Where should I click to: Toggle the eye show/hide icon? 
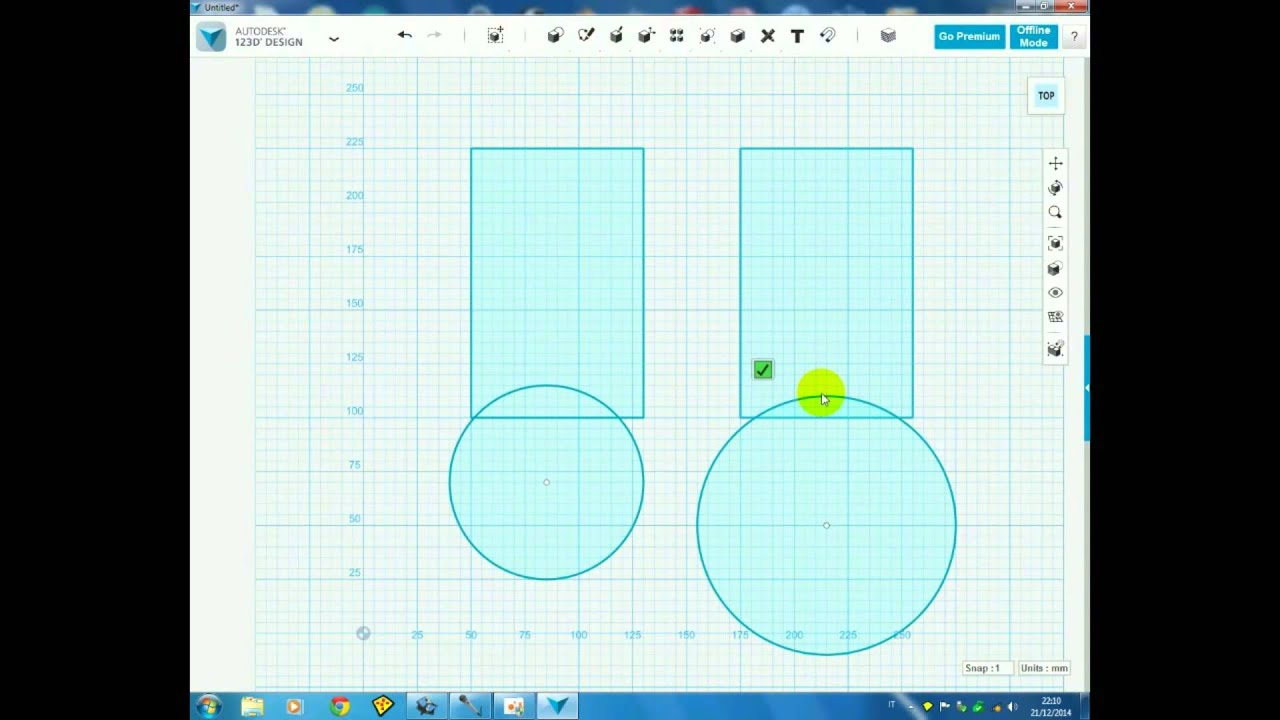click(1055, 293)
